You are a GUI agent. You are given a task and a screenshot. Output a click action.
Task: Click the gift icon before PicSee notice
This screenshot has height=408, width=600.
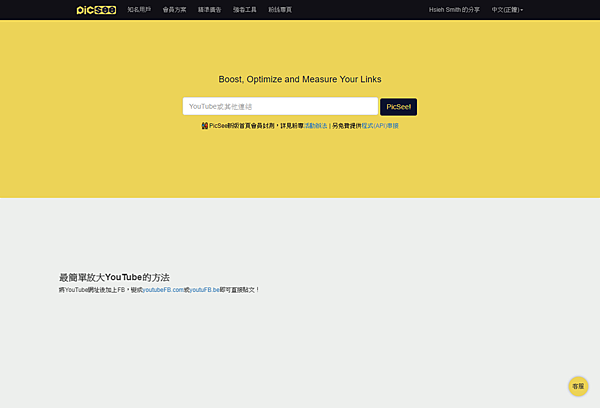(205, 126)
